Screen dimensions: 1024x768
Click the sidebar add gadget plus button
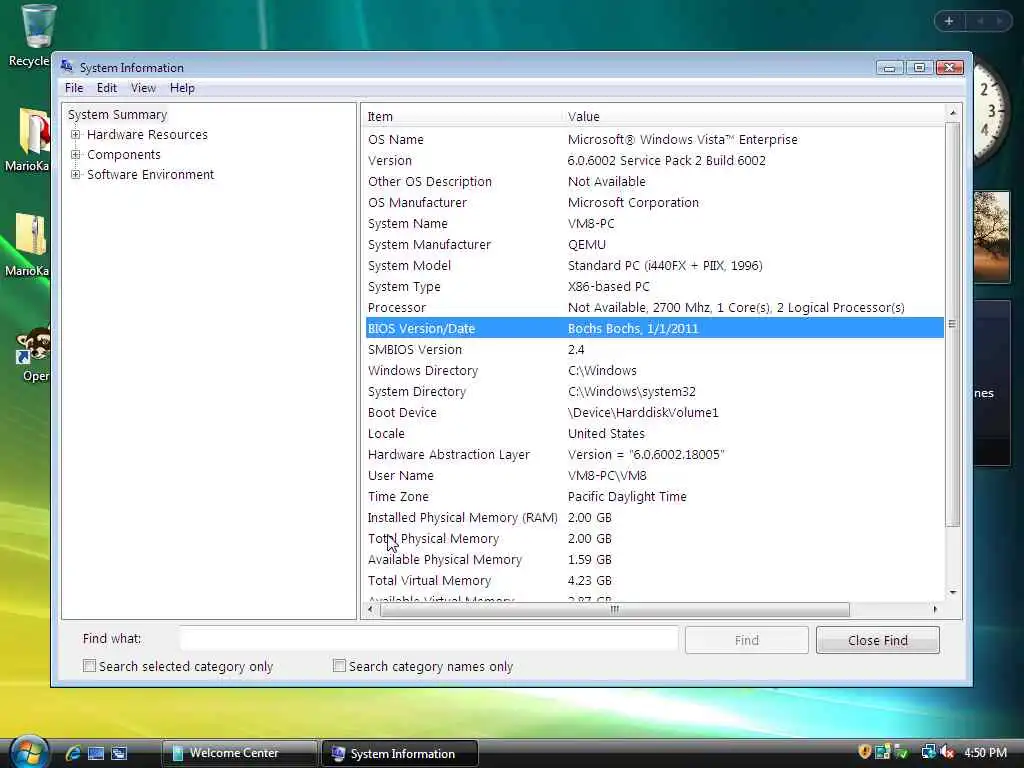click(x=949, y=21)
